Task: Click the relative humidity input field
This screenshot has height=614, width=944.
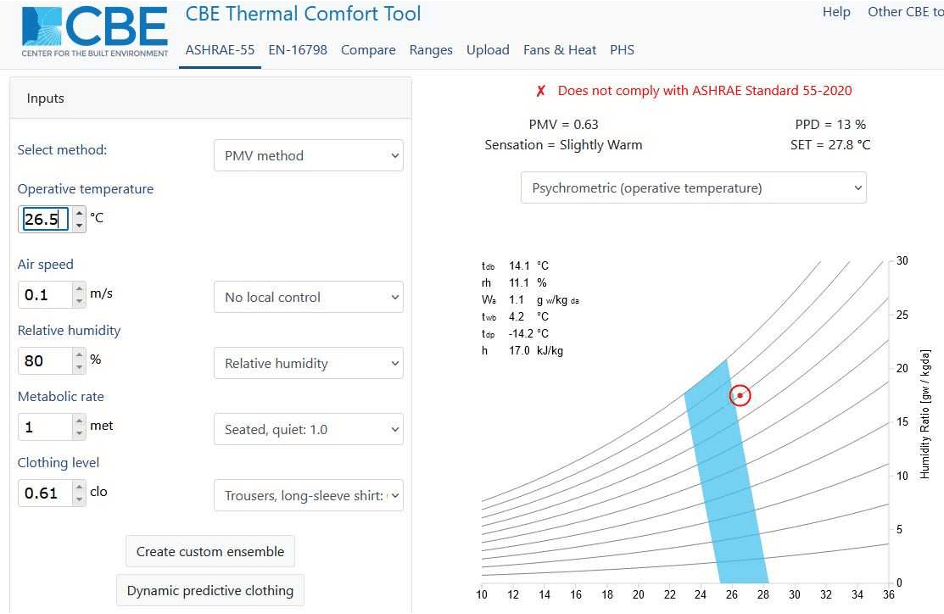Action: click(44, 361)
